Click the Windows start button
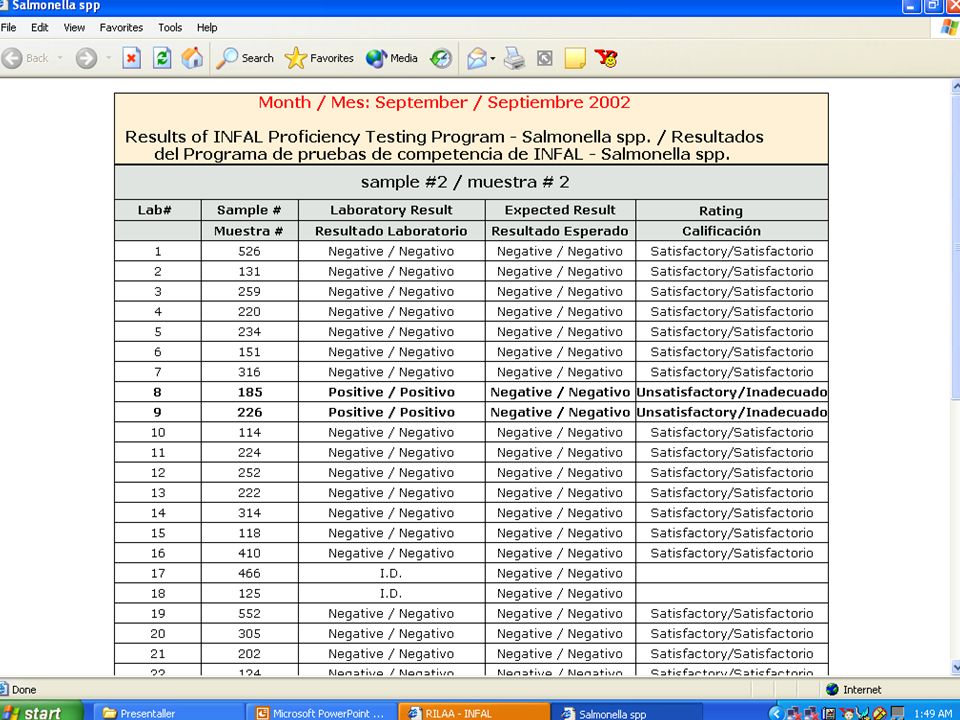The width and height of the screenshot is (960, 720). (x=41, y=712)
